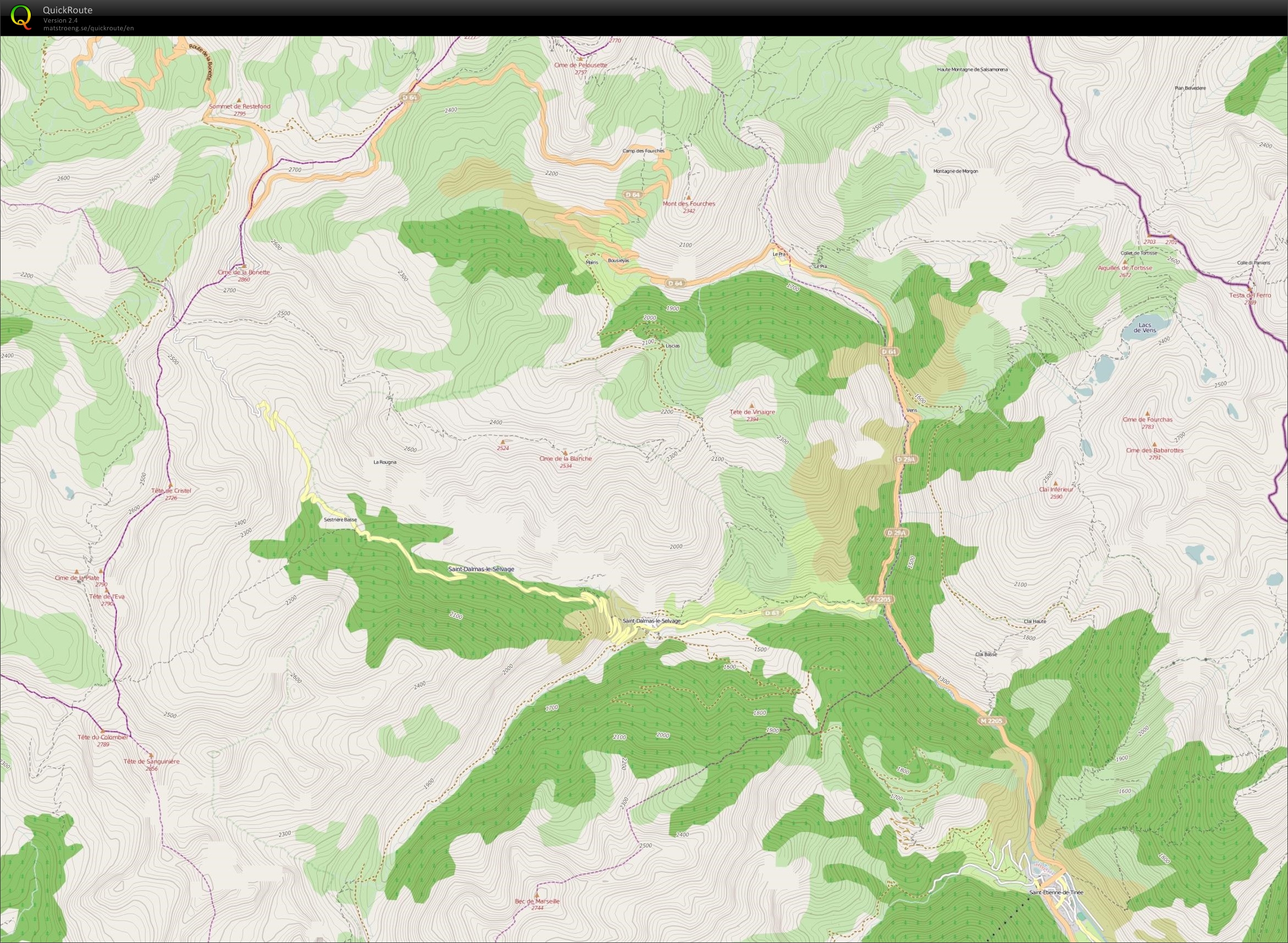
Task: Click the peak triangle above elevation 2524
Action: [x=503, y=442]
